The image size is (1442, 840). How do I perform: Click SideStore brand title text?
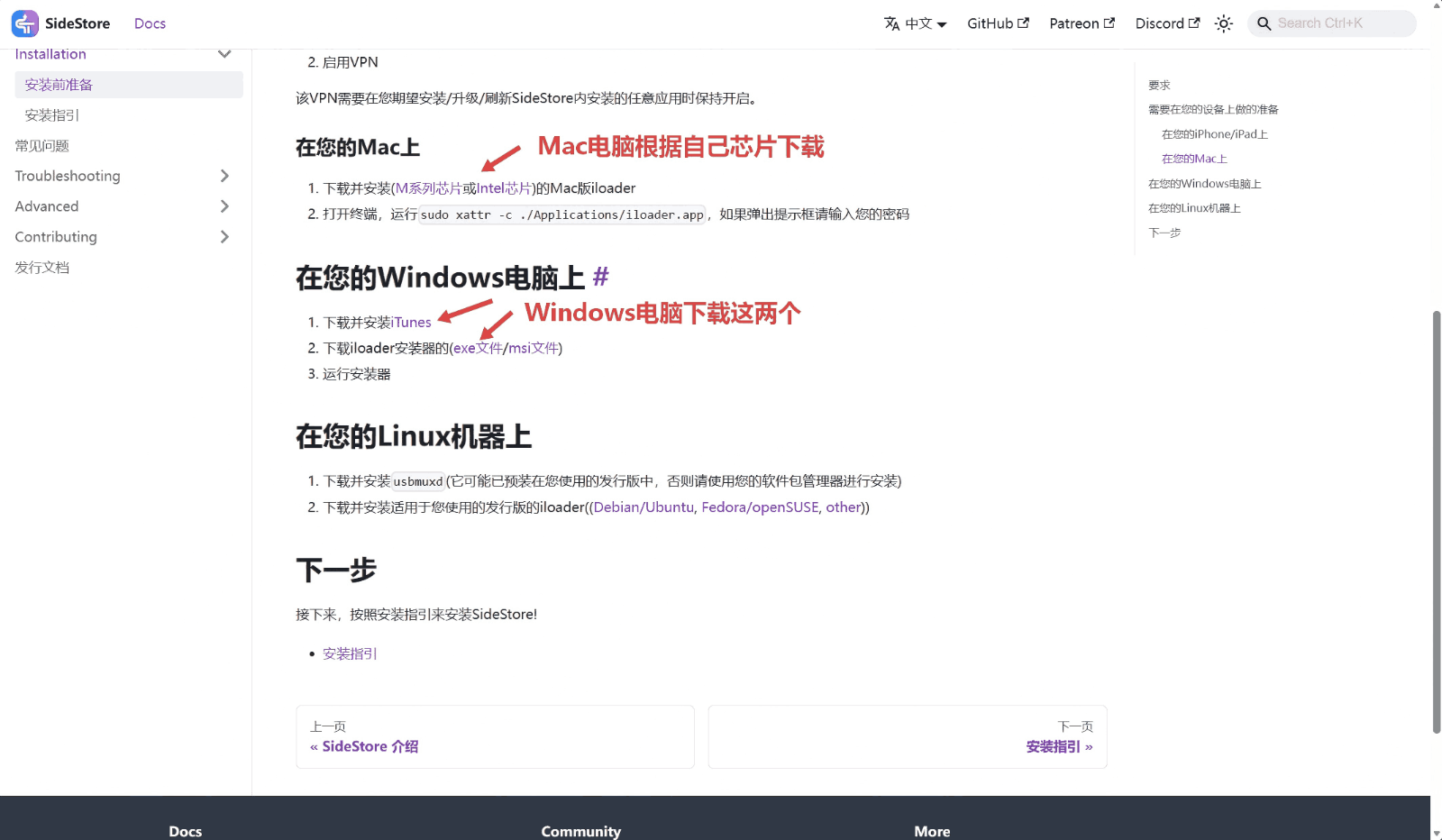point(78,23)
